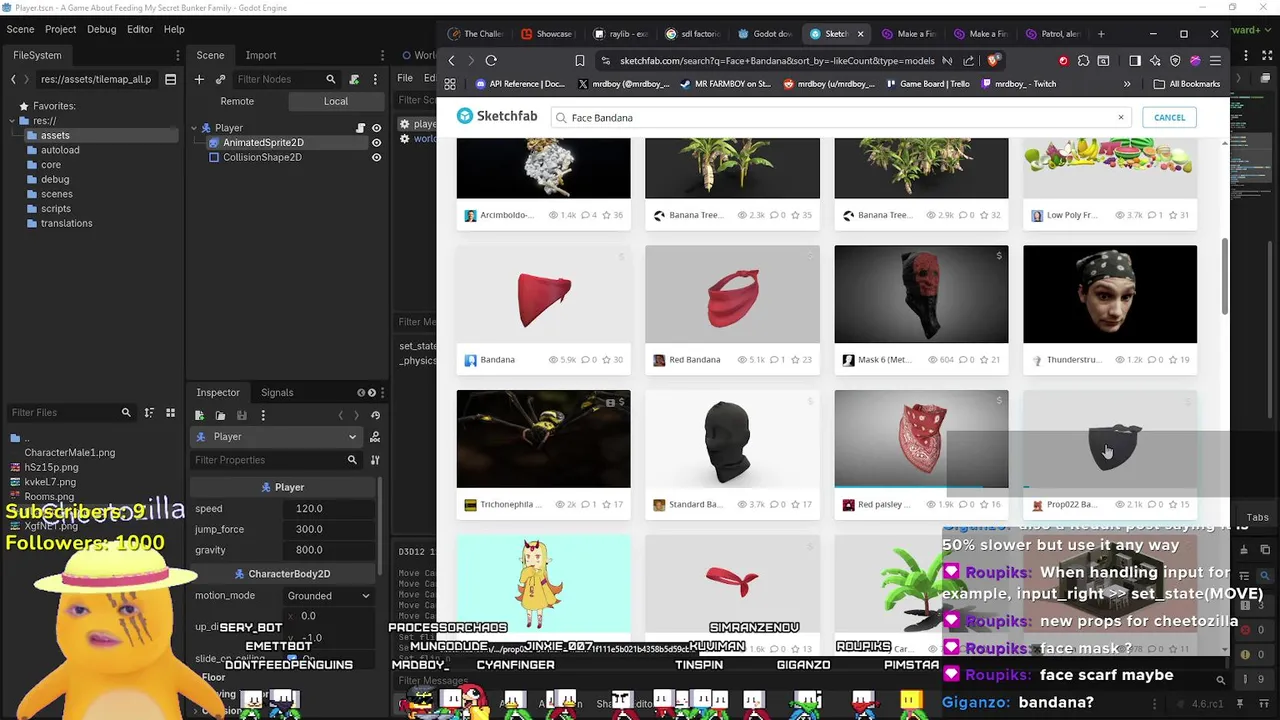Click the speed value field 120.0
The width and height of the screenshot is (1280, 720).
pos(330,508)
